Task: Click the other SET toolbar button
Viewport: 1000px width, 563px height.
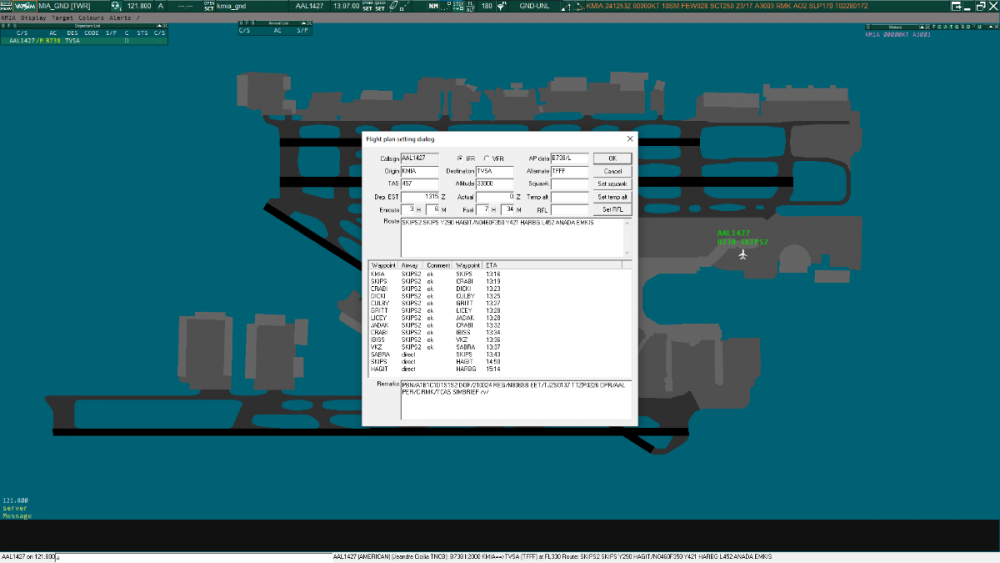Action: pos(367,6)
